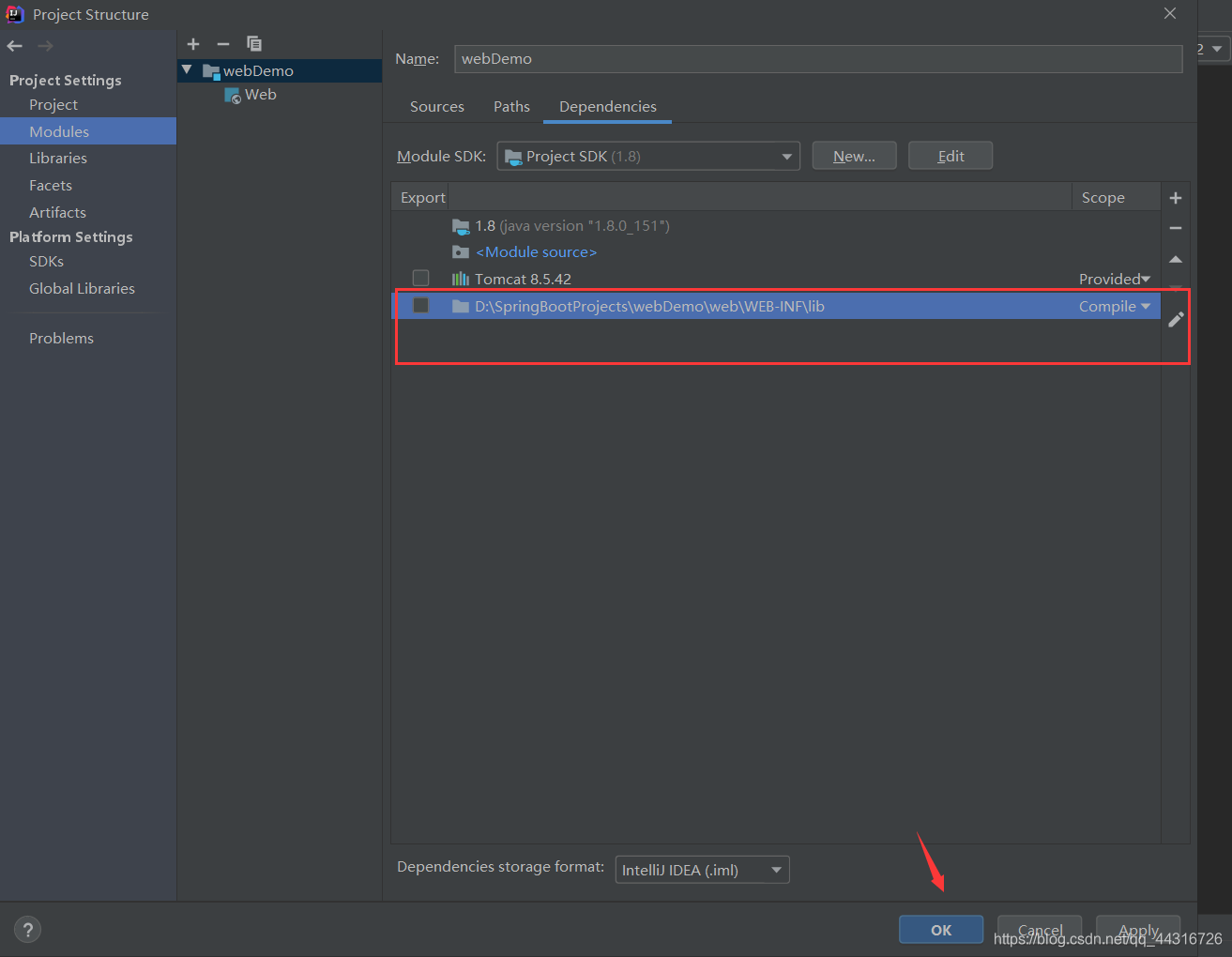
Task: Collapse the webDemo module tree
Action: coord(187,70)
